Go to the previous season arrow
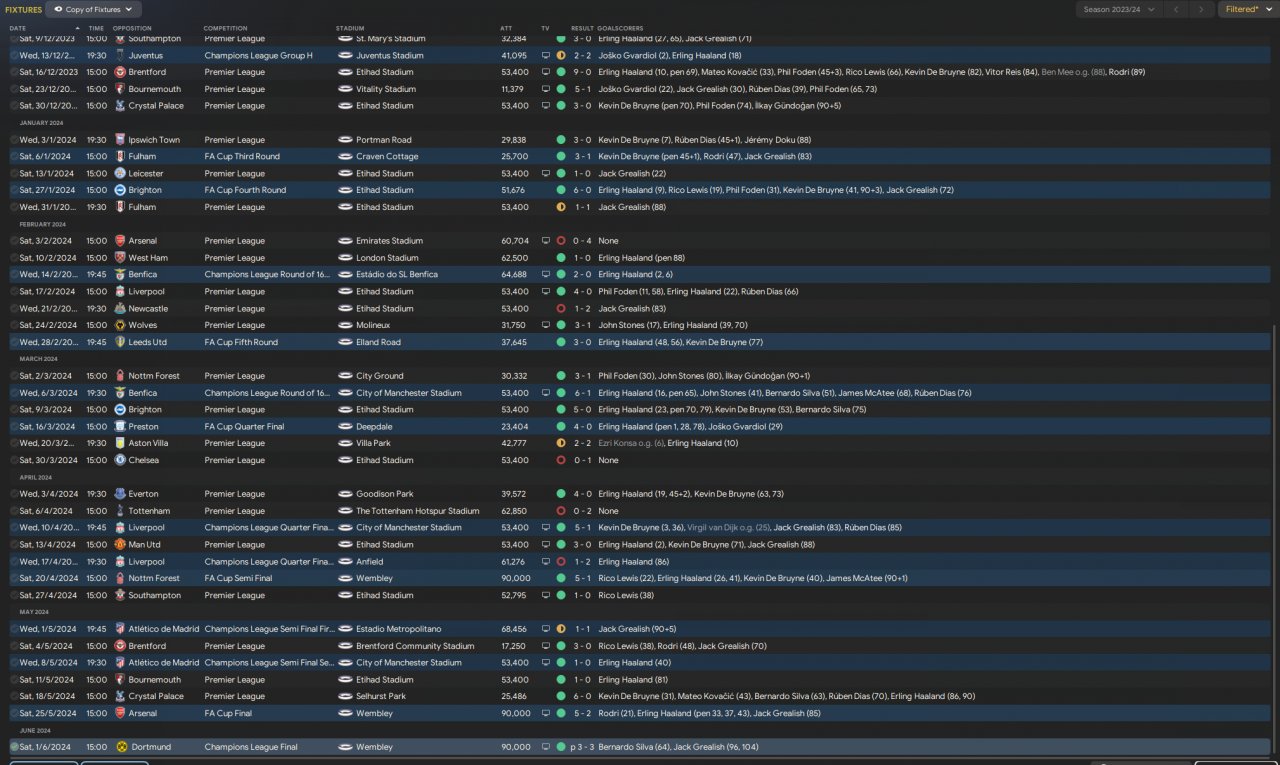This screenshot has height=765, width=1280. [x=1176, y=9]
